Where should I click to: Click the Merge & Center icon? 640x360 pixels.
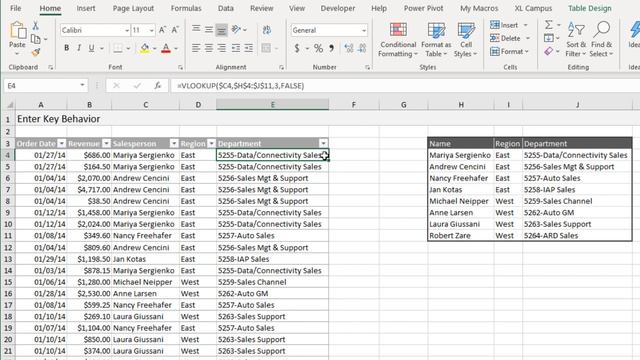click(266, 48)
